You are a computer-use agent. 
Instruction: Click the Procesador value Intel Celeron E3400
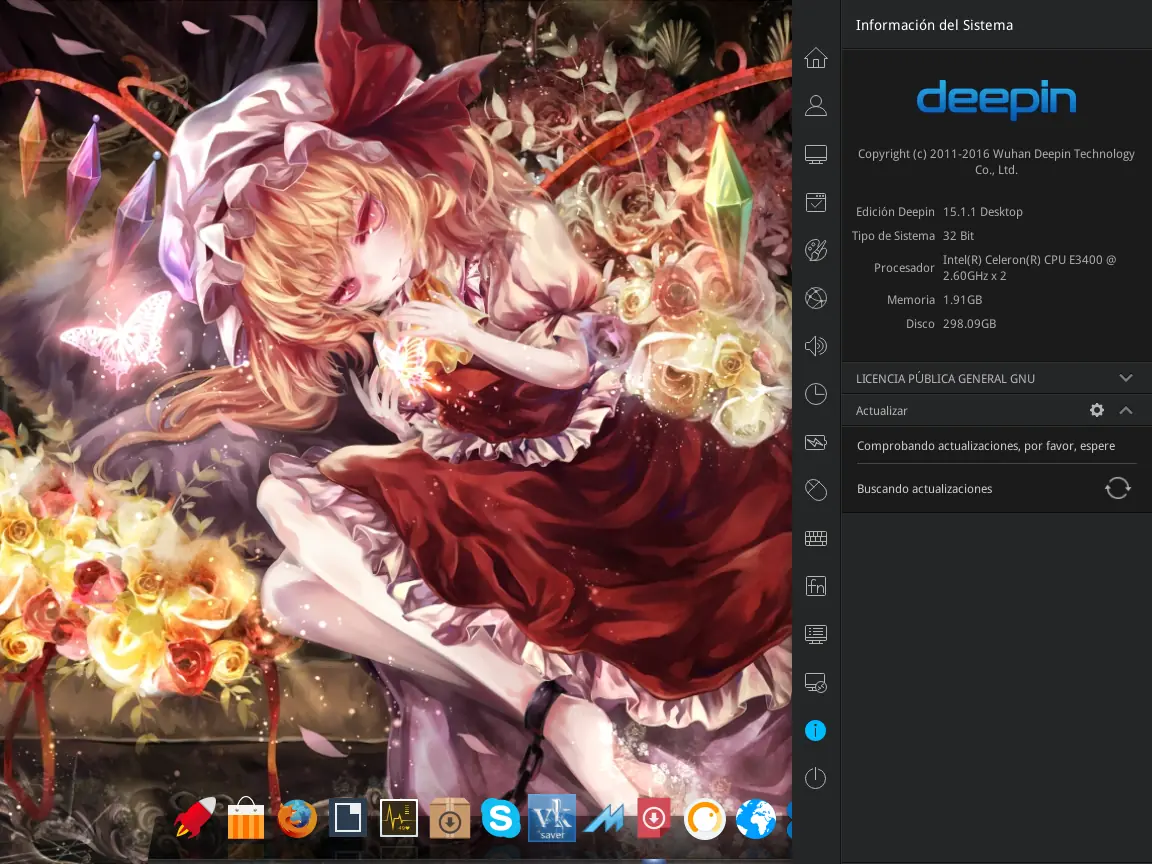coord(1029,267)
